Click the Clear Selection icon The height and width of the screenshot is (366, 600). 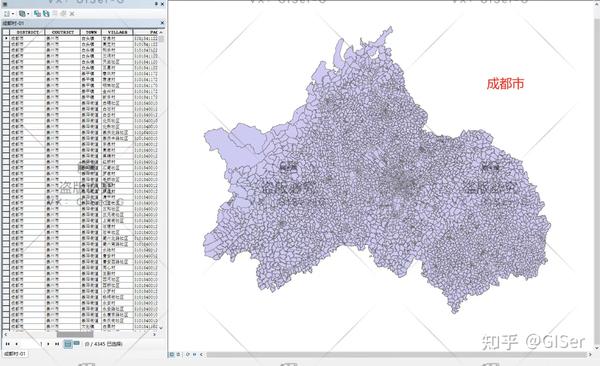(55, 14)
